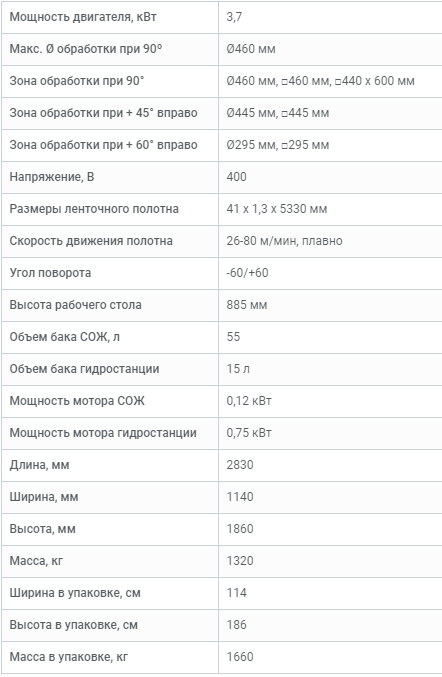442x677 pixels.
Task: Click 'Зона обработки при 90°' label
Action: pyautogui.click(x=77, y=81)
